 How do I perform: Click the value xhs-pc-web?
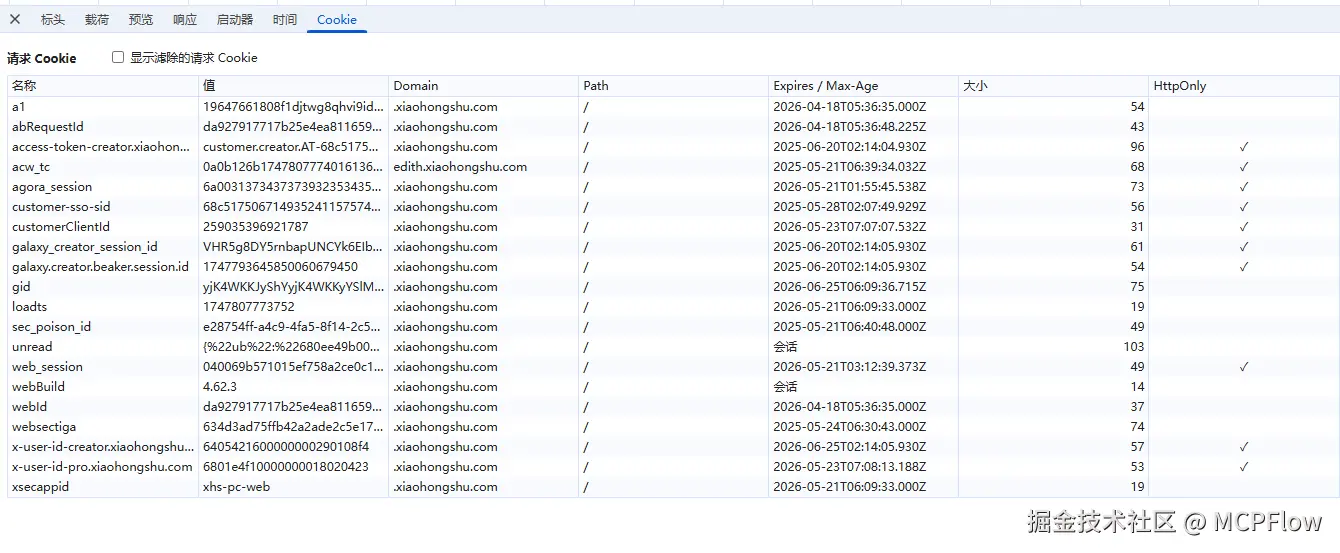pos(236,487)
